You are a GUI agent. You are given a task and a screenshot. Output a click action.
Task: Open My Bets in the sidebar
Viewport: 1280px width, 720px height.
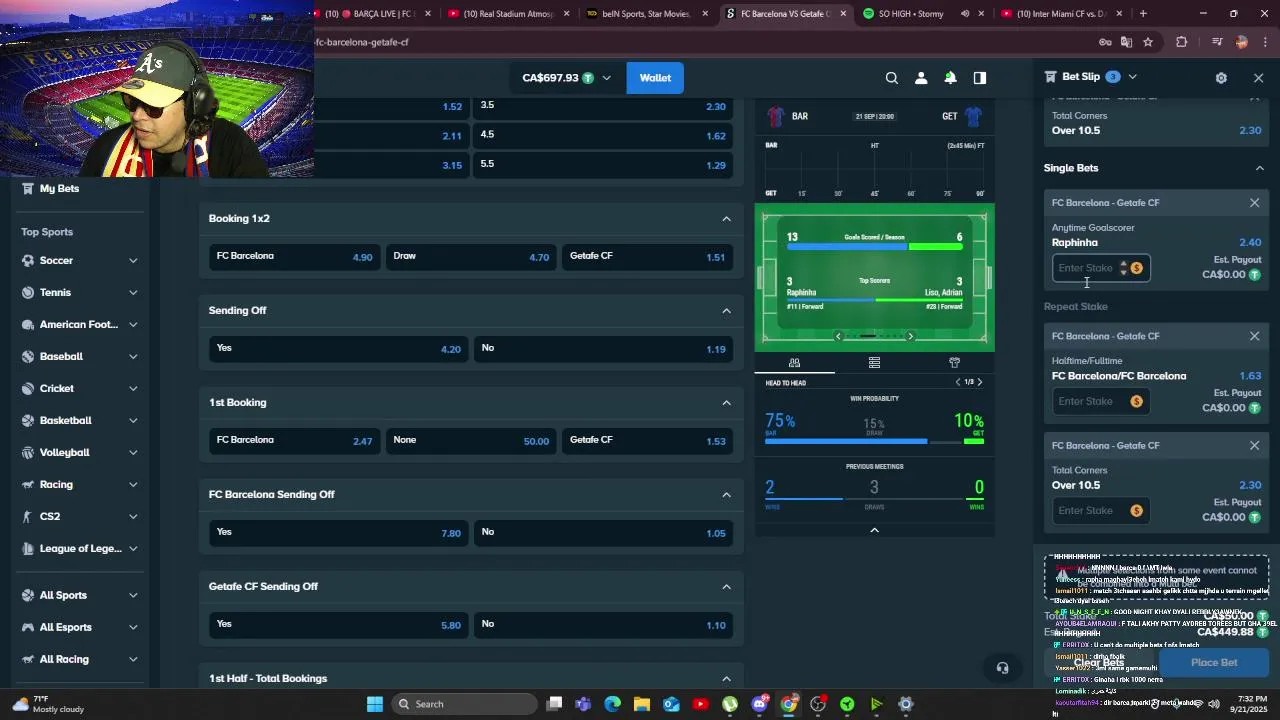tap(59, 188)
